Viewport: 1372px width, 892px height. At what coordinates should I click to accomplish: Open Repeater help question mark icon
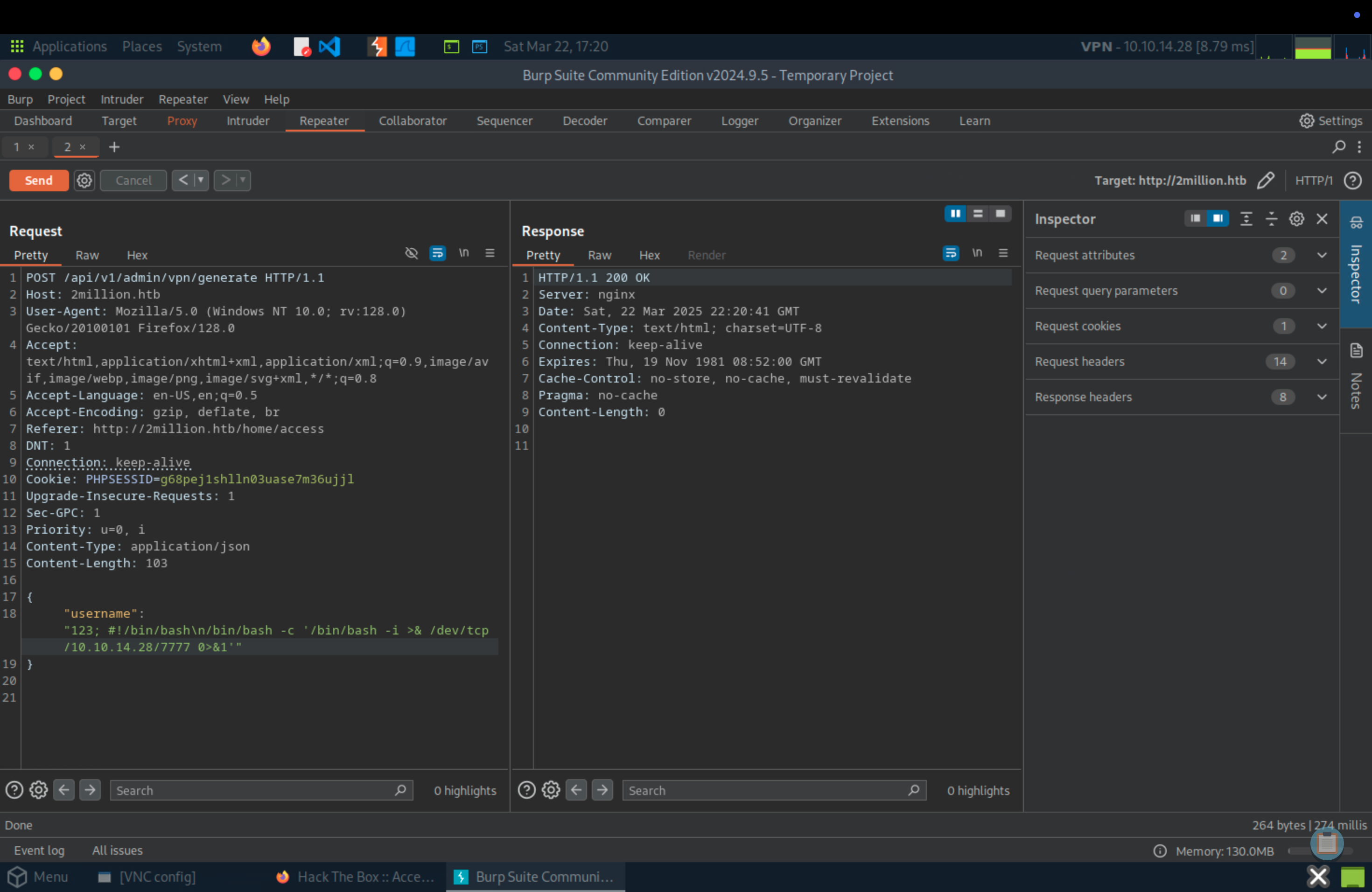click(1352, 181)
